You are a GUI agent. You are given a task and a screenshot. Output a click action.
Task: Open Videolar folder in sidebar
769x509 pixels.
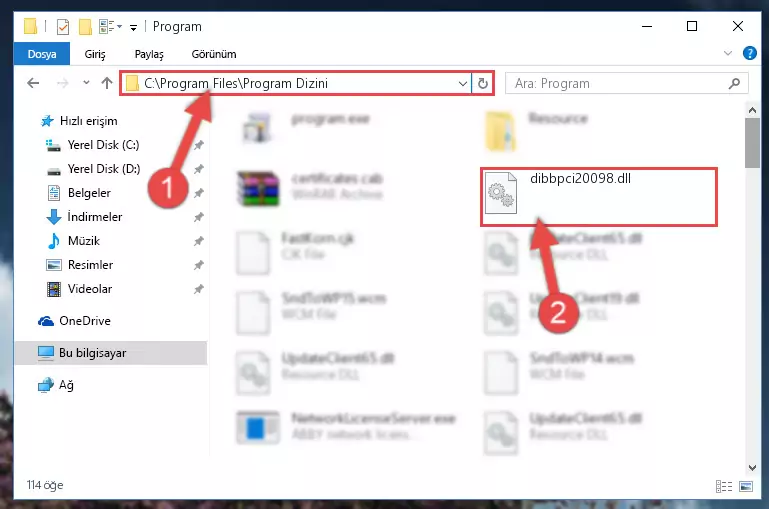tap(90, 289)
